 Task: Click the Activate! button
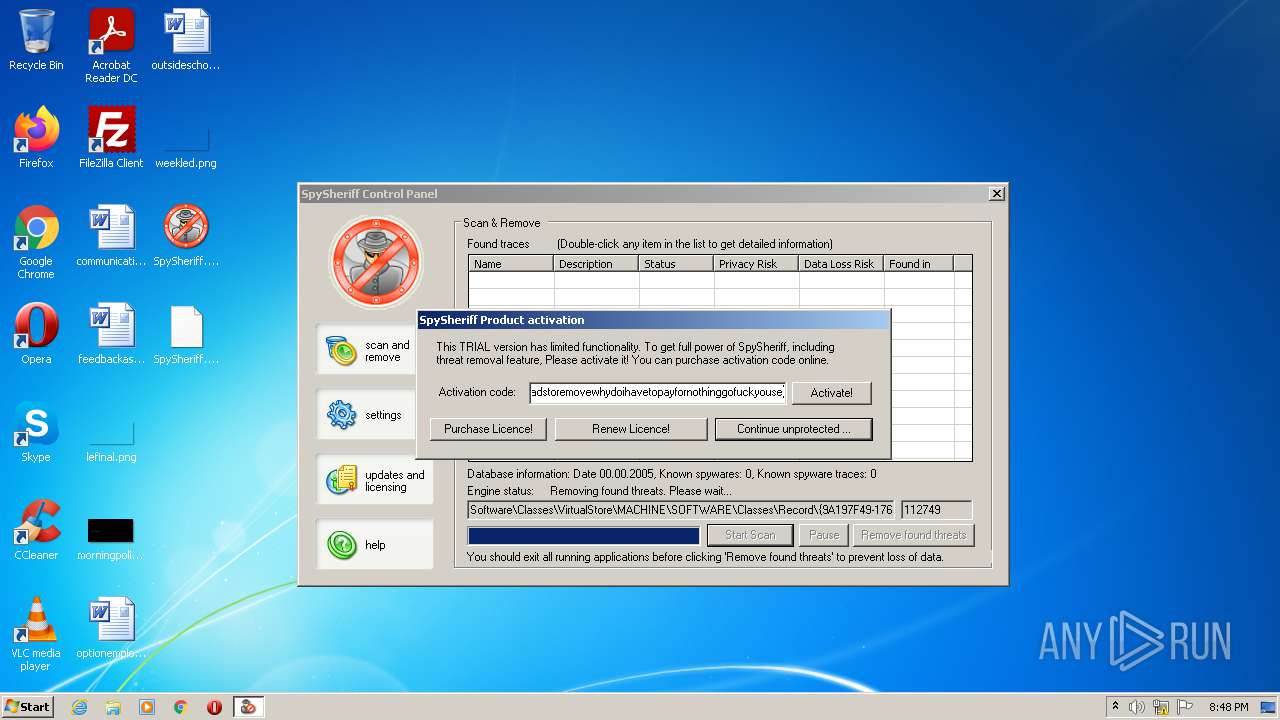[831, 393]
